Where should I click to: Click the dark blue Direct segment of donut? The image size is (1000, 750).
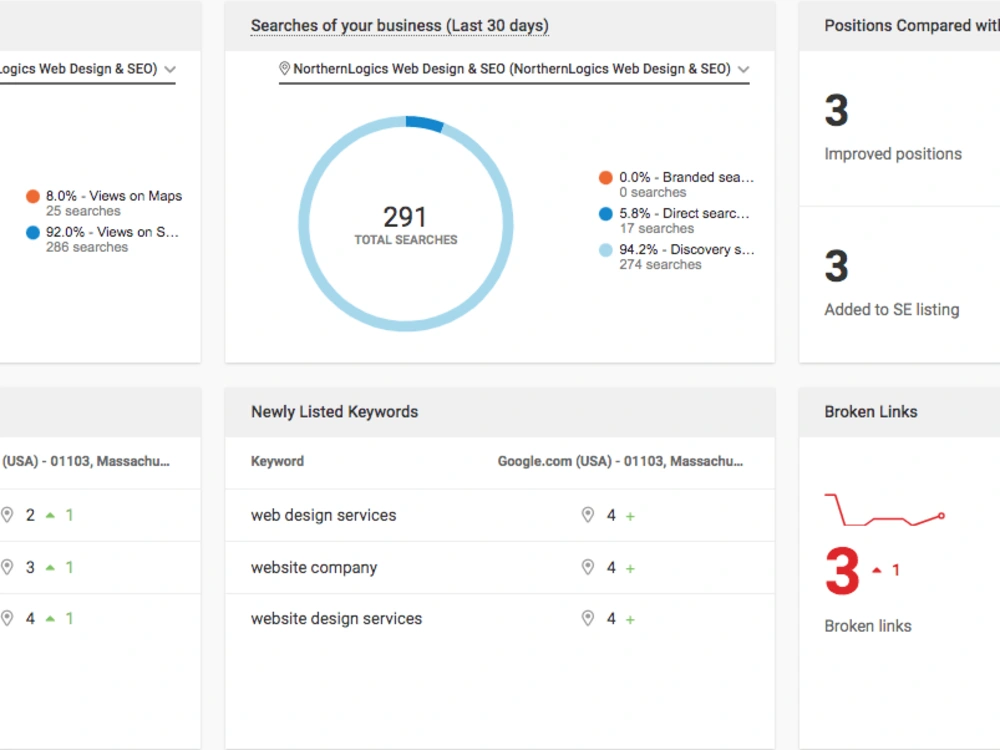tap(425, 123)
